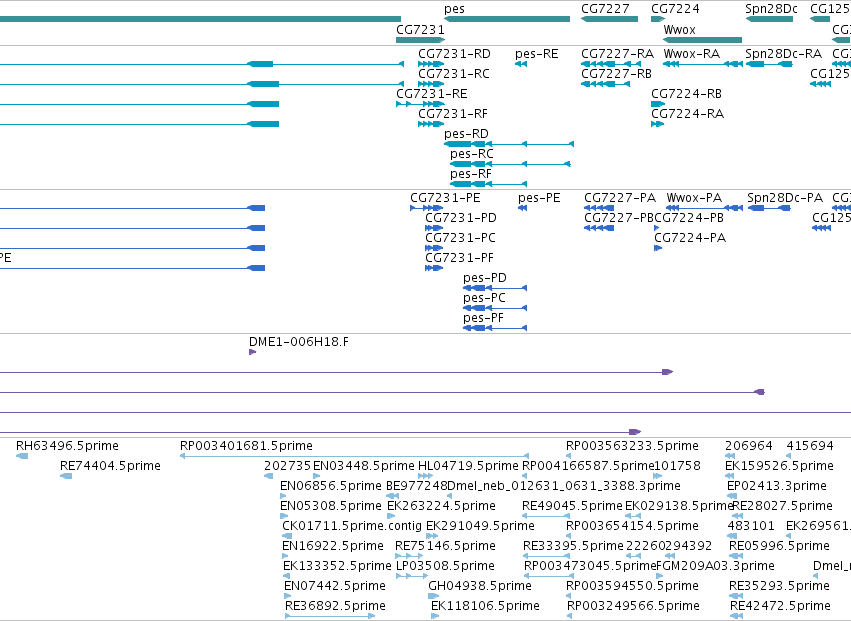The image size is (851, 621).
Task: Open EST label RP003563233.5prime
Action: point(632,446)
